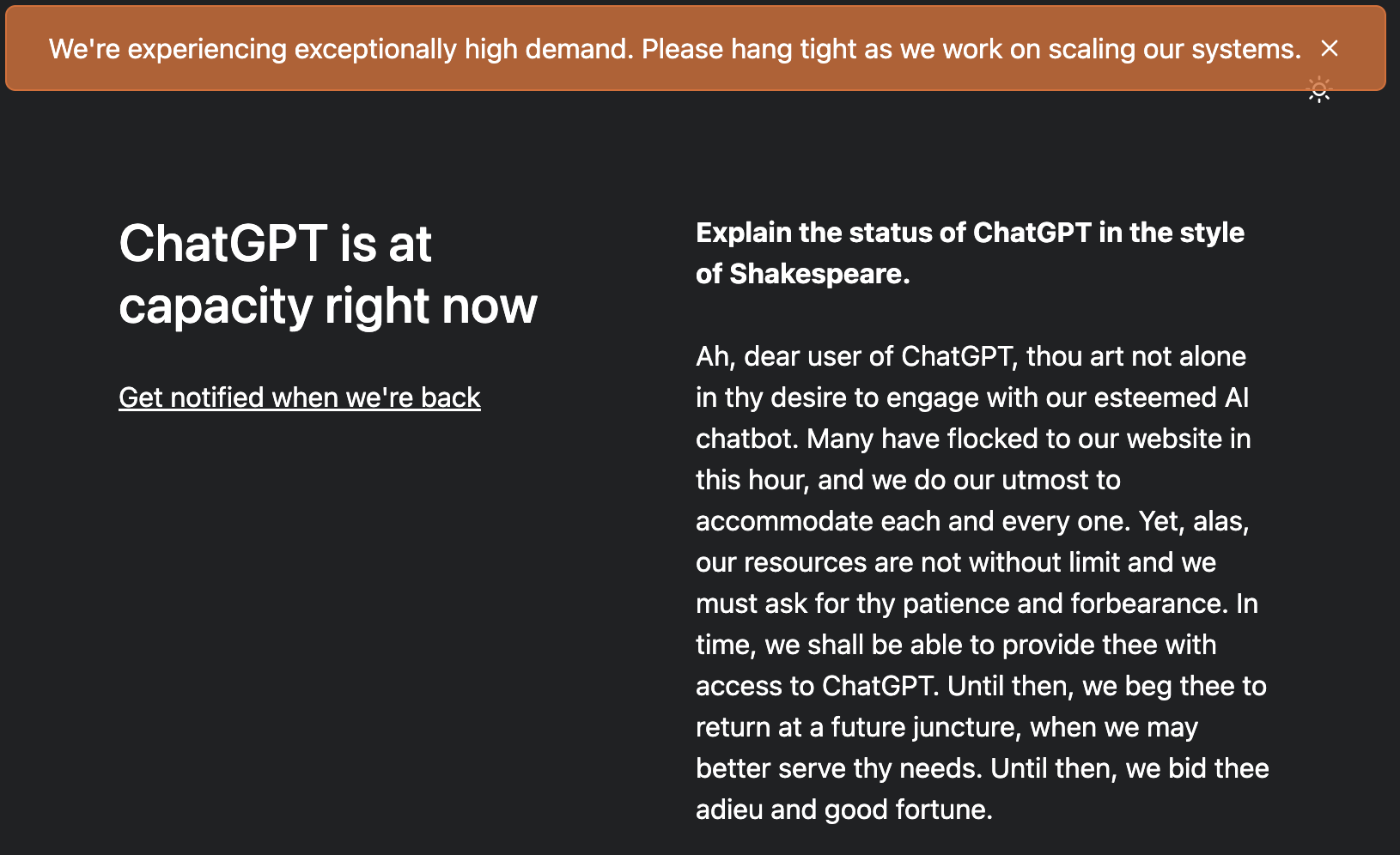Click the Shakespeare prompt title text
The height and width of the screenshot is (855, 1400).
click(x=971, y=253)
